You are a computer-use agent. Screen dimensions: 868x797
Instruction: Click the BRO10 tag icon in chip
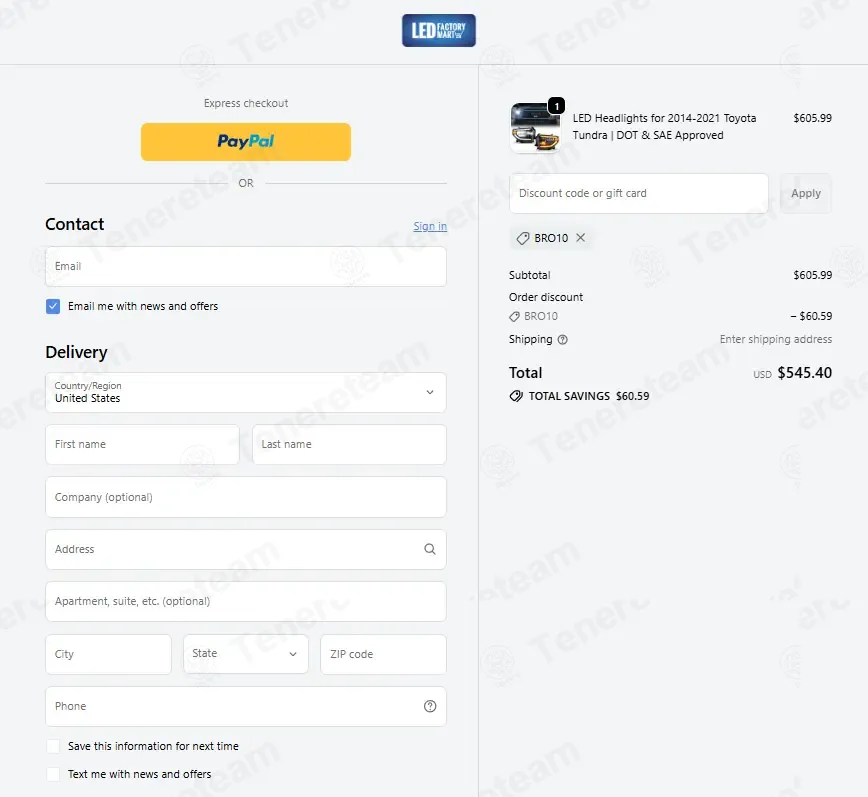[x=523, y=238]
